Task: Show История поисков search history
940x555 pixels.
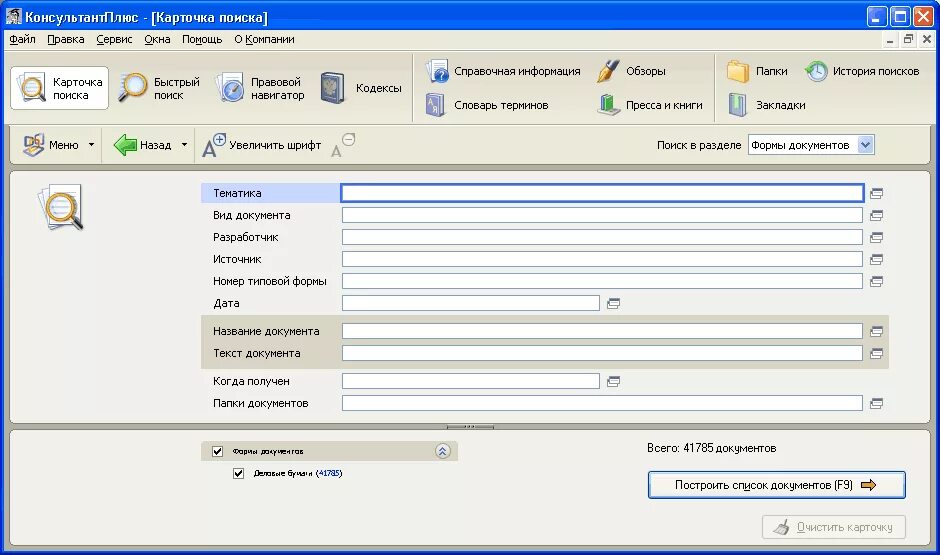Action: coord(861,71)
